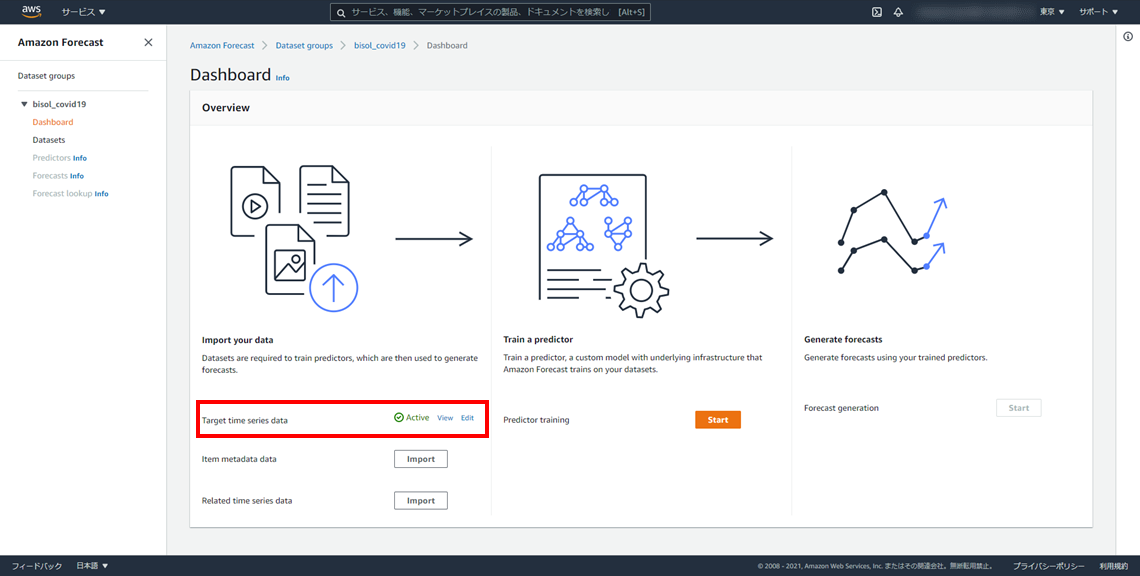Screen dimensions: 1140x576
Task: Open the CloudShell terminal icon
Action: pos(876,12)
